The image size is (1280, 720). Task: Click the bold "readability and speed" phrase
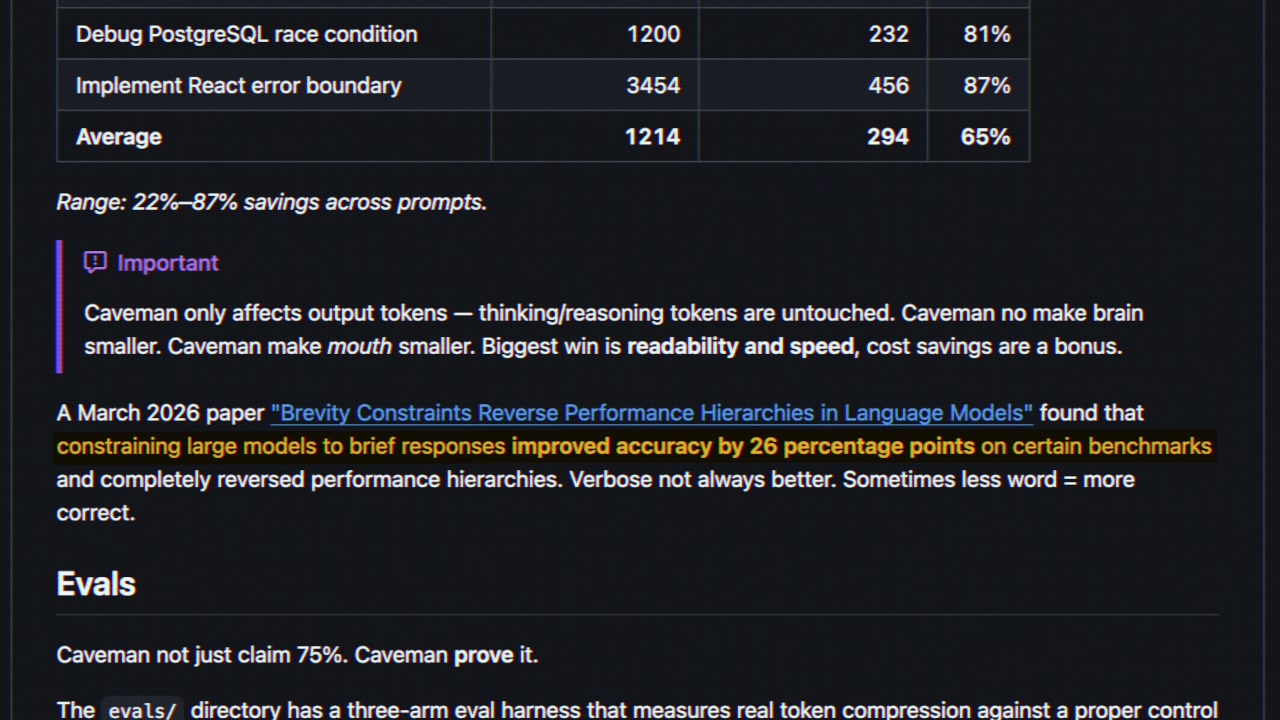(x=742, y=347)
